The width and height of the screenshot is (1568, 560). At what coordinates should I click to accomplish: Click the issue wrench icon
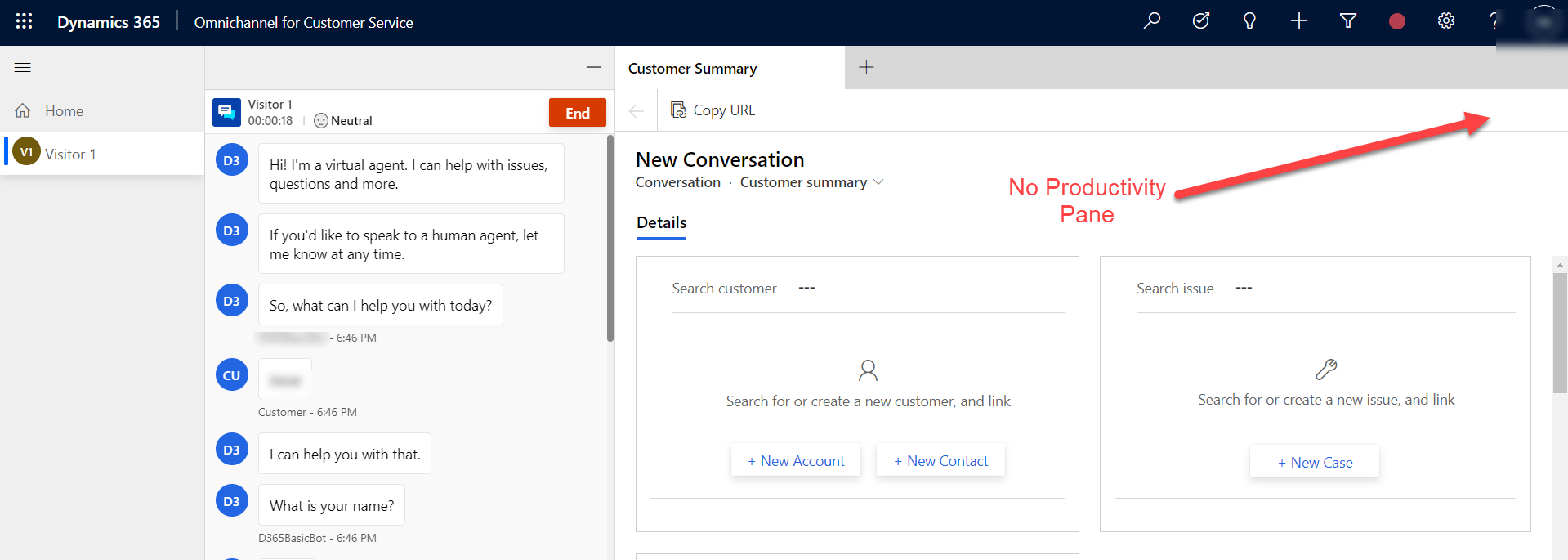[1326, 370]
